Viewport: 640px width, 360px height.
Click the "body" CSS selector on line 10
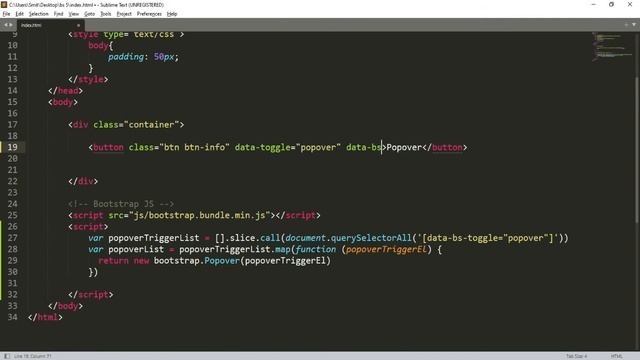(98, 45)
